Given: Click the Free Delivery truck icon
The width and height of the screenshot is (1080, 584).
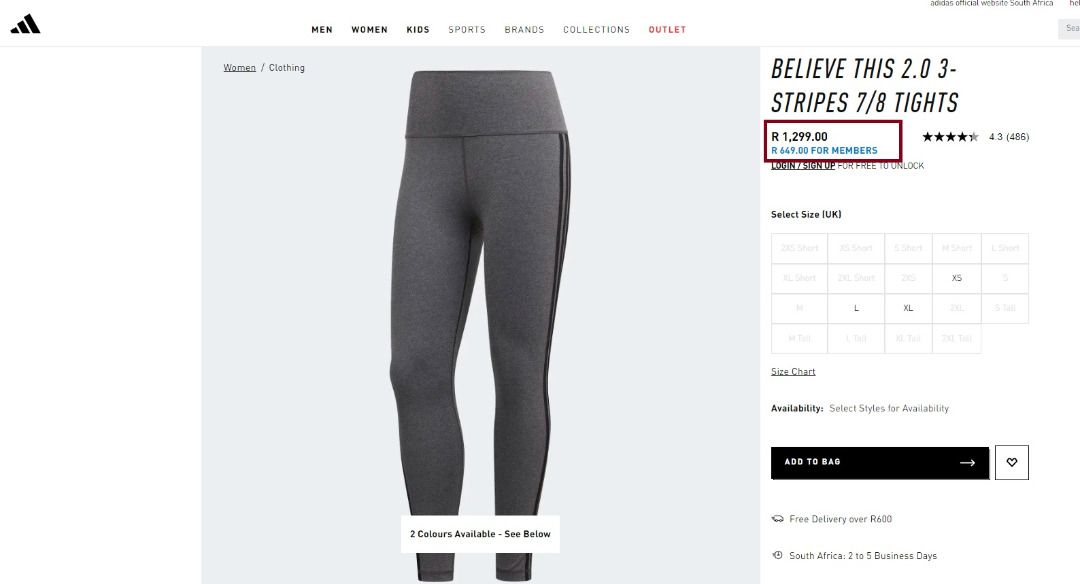Looking at the screenshot, I should click(x=778, y=519).
